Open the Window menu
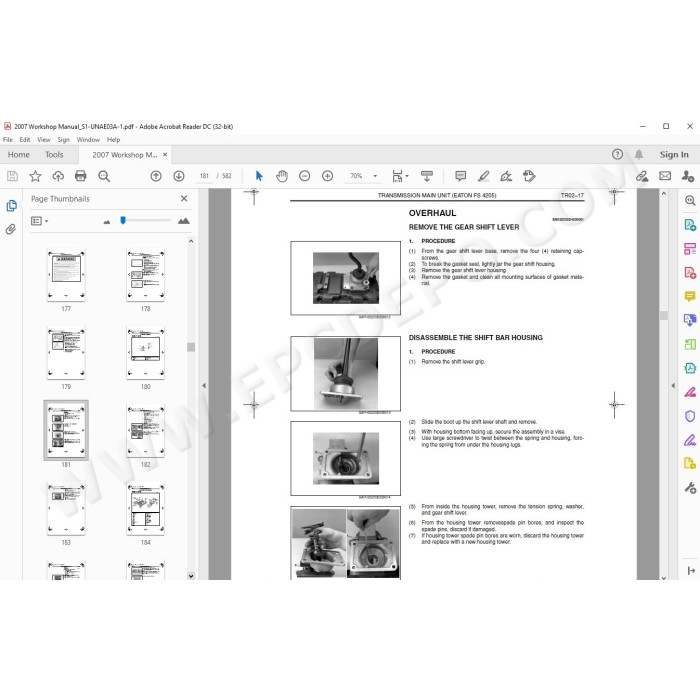This screenshot has width=700, height=700. coord(88,140)
